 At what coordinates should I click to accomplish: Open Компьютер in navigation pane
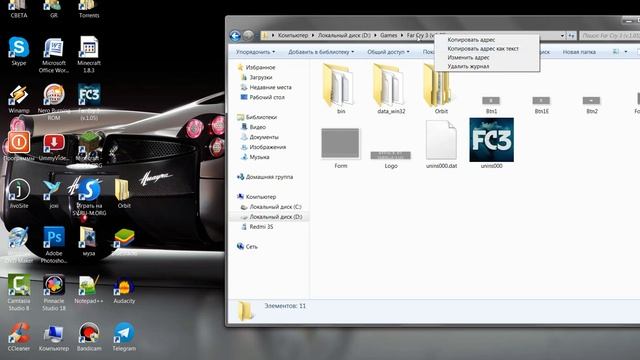261,197
